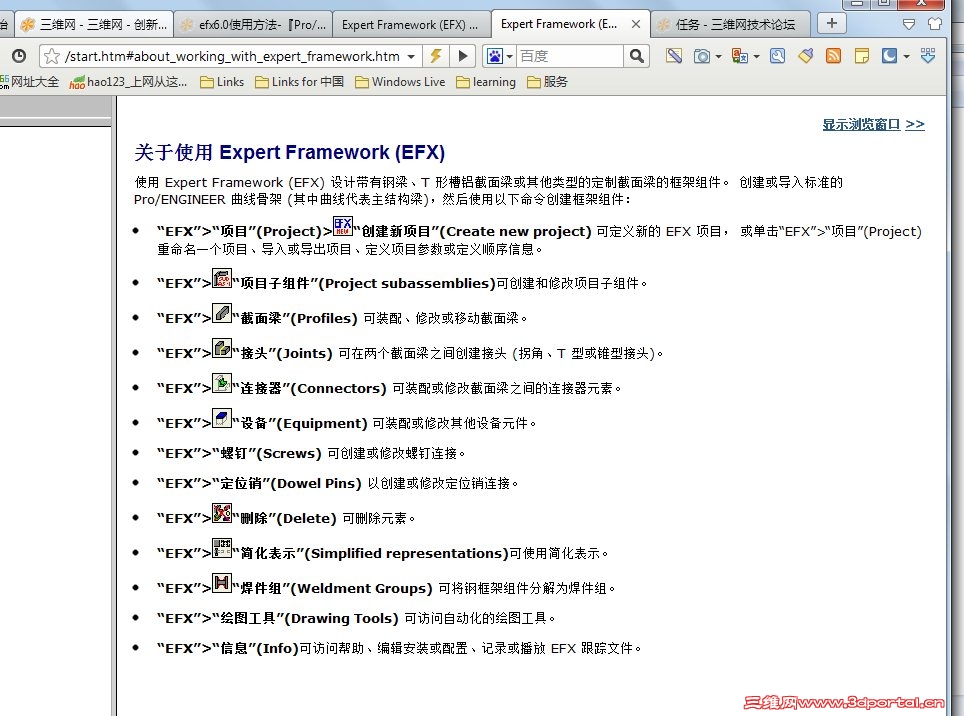This screenshot has width=964, height=716.
Task: Click the shirt skin icon by tabs
Action: tap(935, 25)
